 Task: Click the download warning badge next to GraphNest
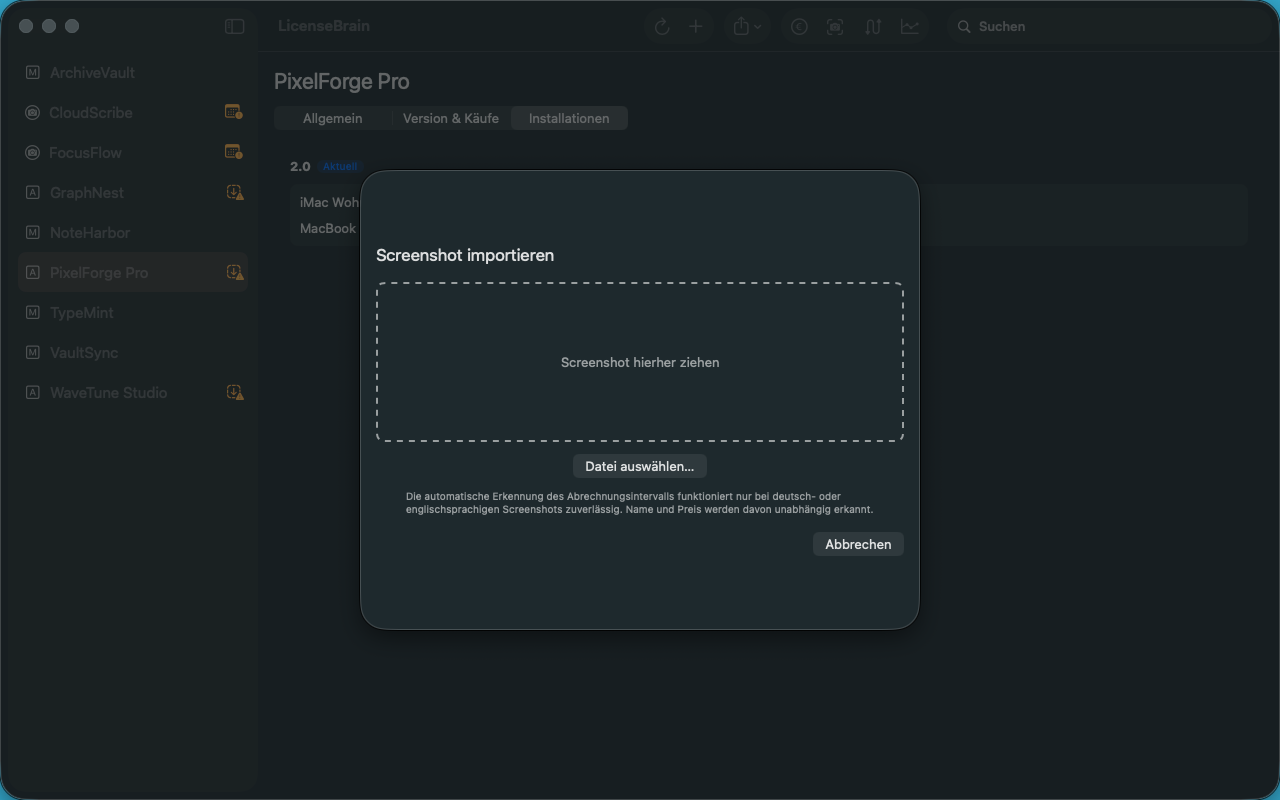coord(234,192)
